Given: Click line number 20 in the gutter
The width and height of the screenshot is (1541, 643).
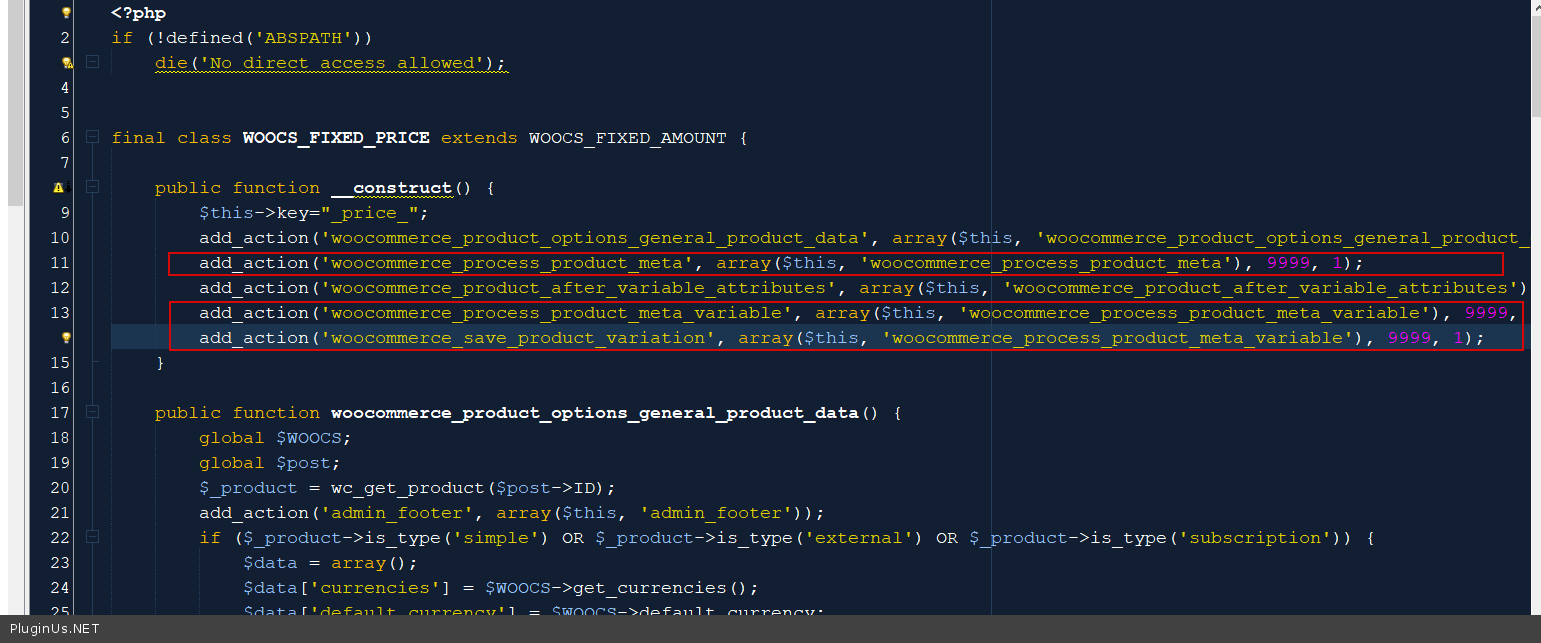Looking at the screenshot, I should pyautogui.click(x=59, y=488).
